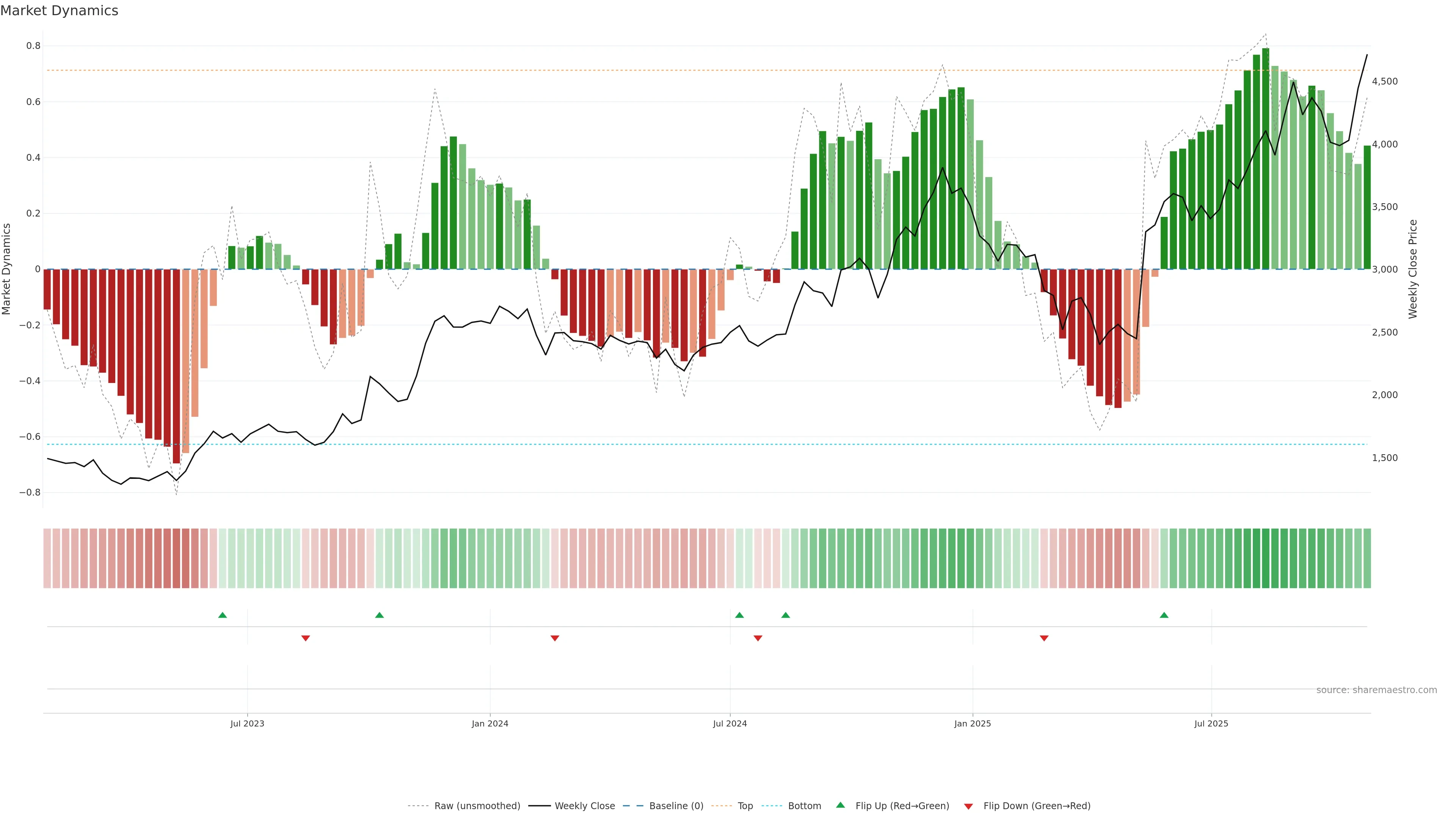Click the first green flip-up triangle near Jul 2023

tap(222, 615)
